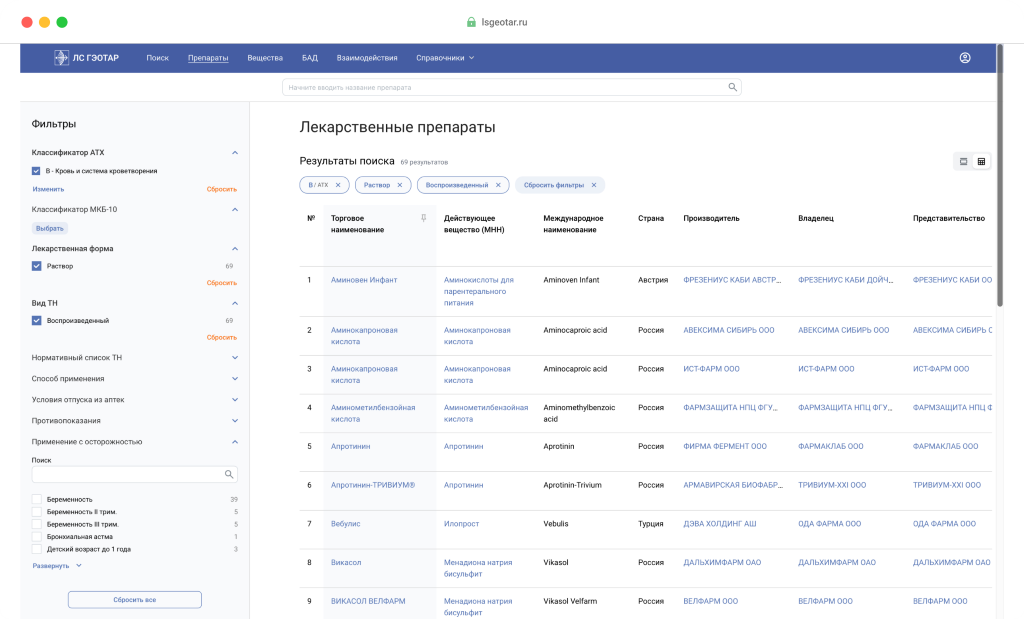Click the lock icon beside lsgeotar.ru
Viewport: 1024px width, 619px height.
[x=471, y=22]
